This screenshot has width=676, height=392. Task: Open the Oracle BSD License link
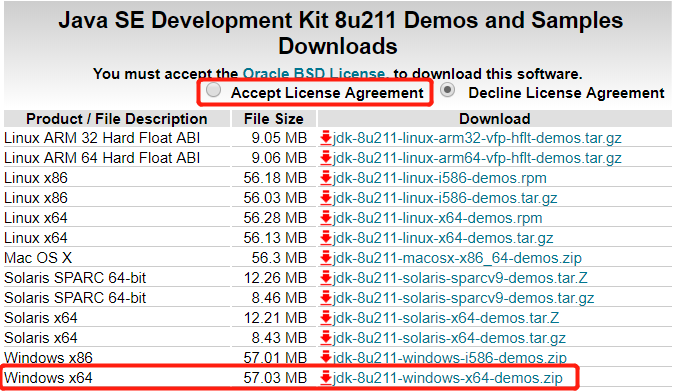pyautogui.click(x=314, y=74)
